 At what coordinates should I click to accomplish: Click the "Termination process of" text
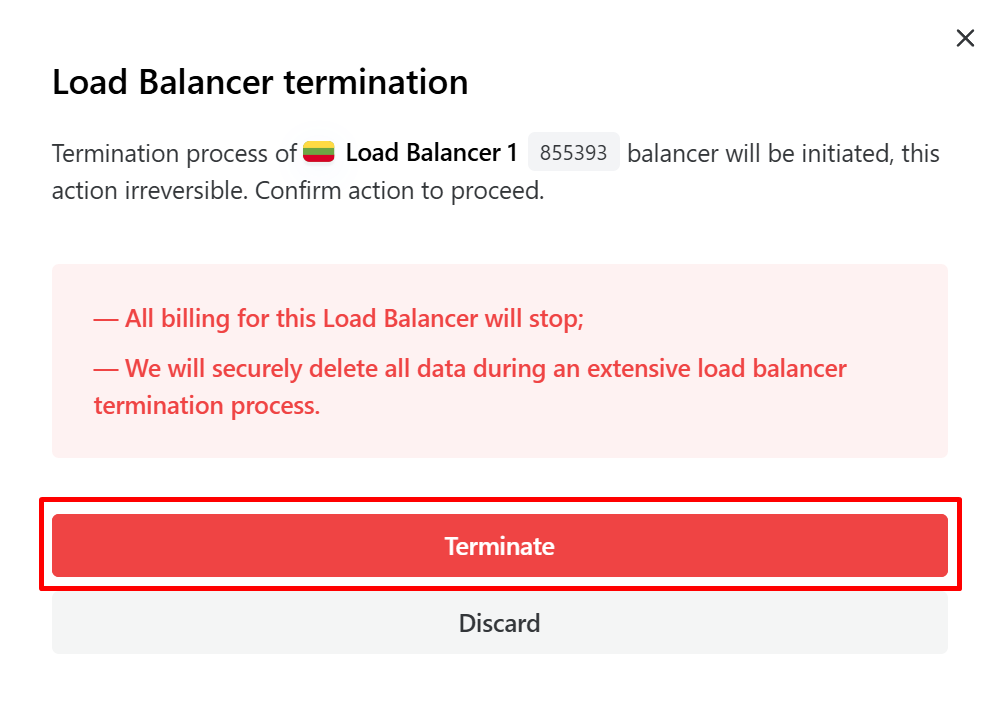coord(174,154)
